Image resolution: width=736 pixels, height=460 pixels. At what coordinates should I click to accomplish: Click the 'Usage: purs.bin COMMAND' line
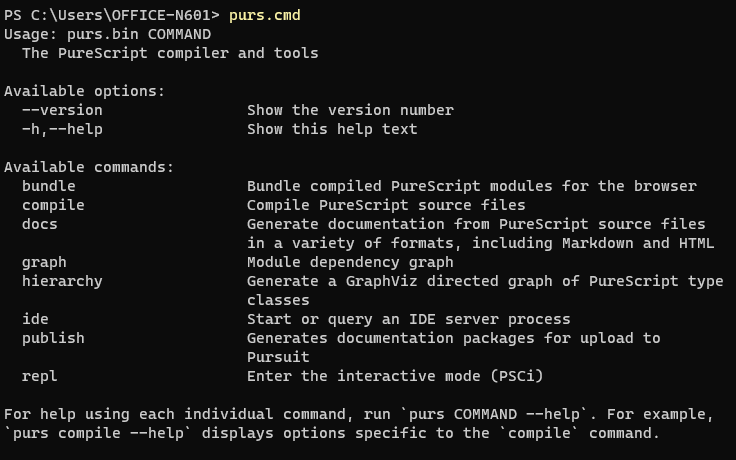[107, 34]
